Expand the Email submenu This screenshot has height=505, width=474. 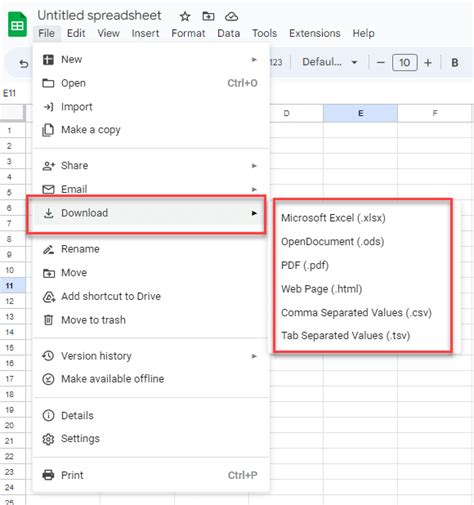click(151, 189)
